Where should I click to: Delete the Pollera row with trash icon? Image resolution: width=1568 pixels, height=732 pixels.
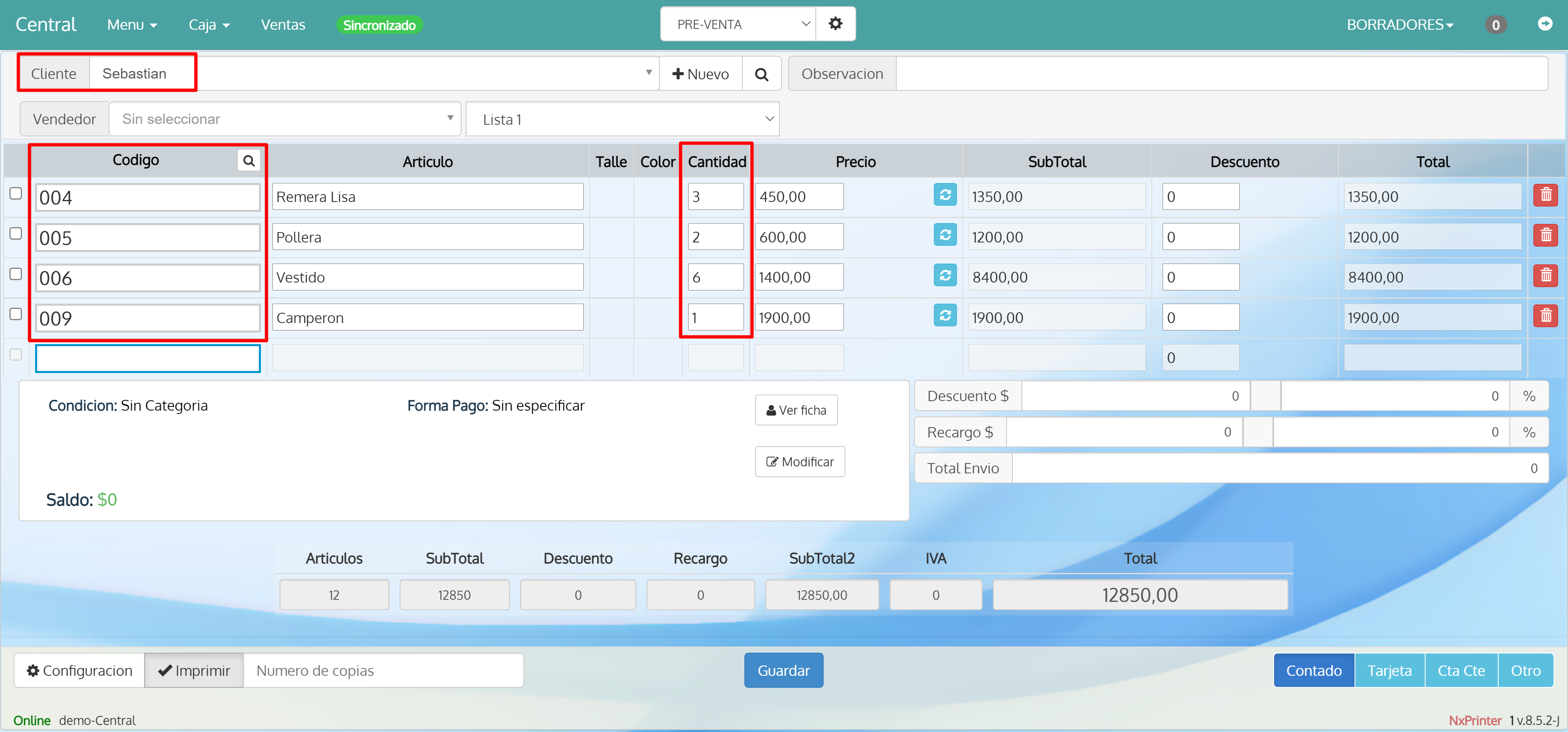[x=1545, y=235]
